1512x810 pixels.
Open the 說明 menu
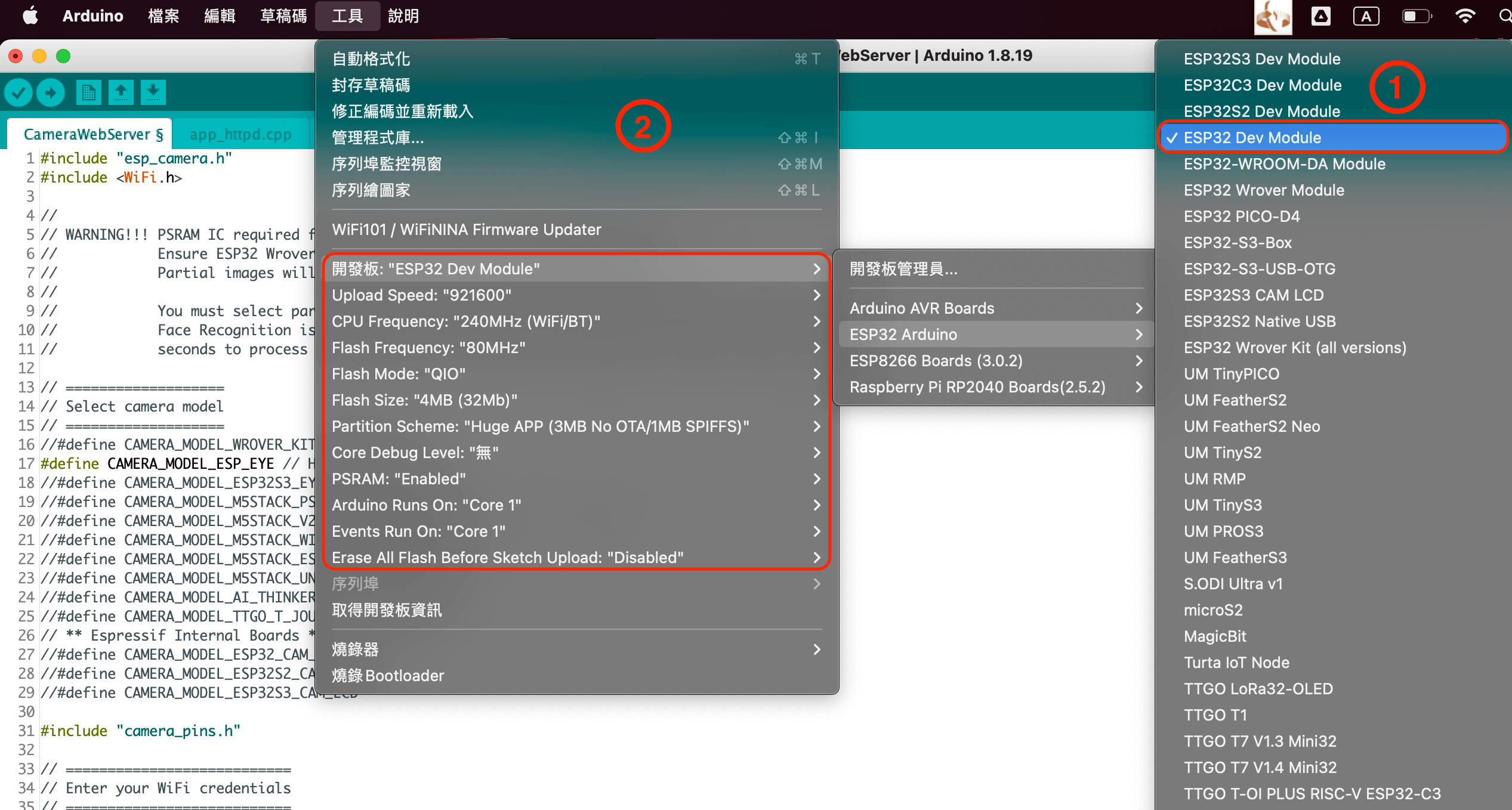point(403,16)
